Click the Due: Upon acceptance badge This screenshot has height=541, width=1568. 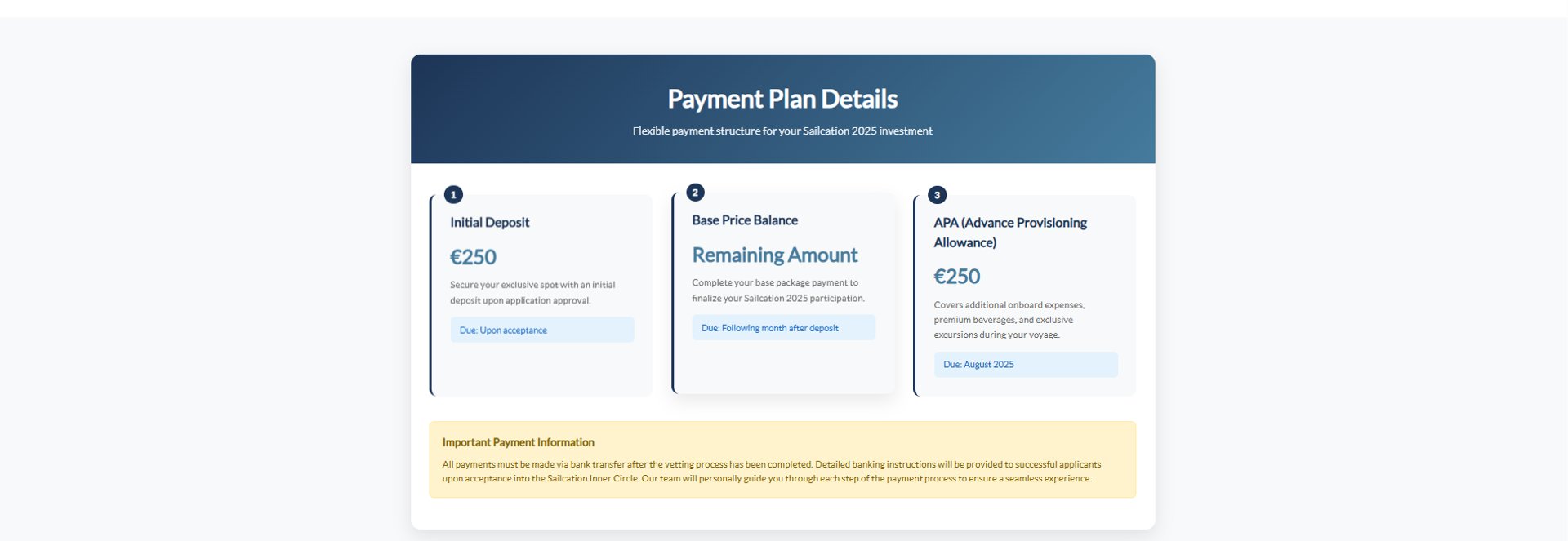542,330
